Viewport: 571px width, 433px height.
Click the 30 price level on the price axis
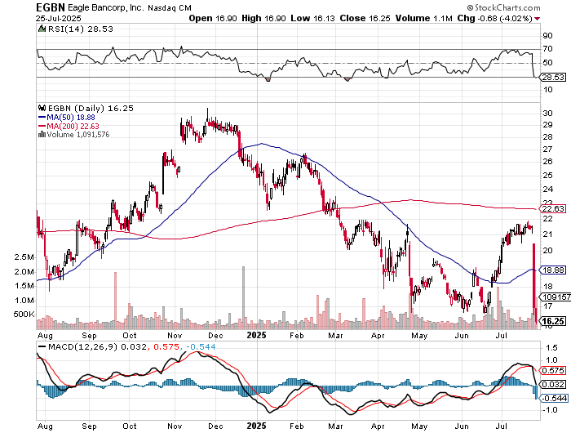pyautogui.click(x=548, y=113)
